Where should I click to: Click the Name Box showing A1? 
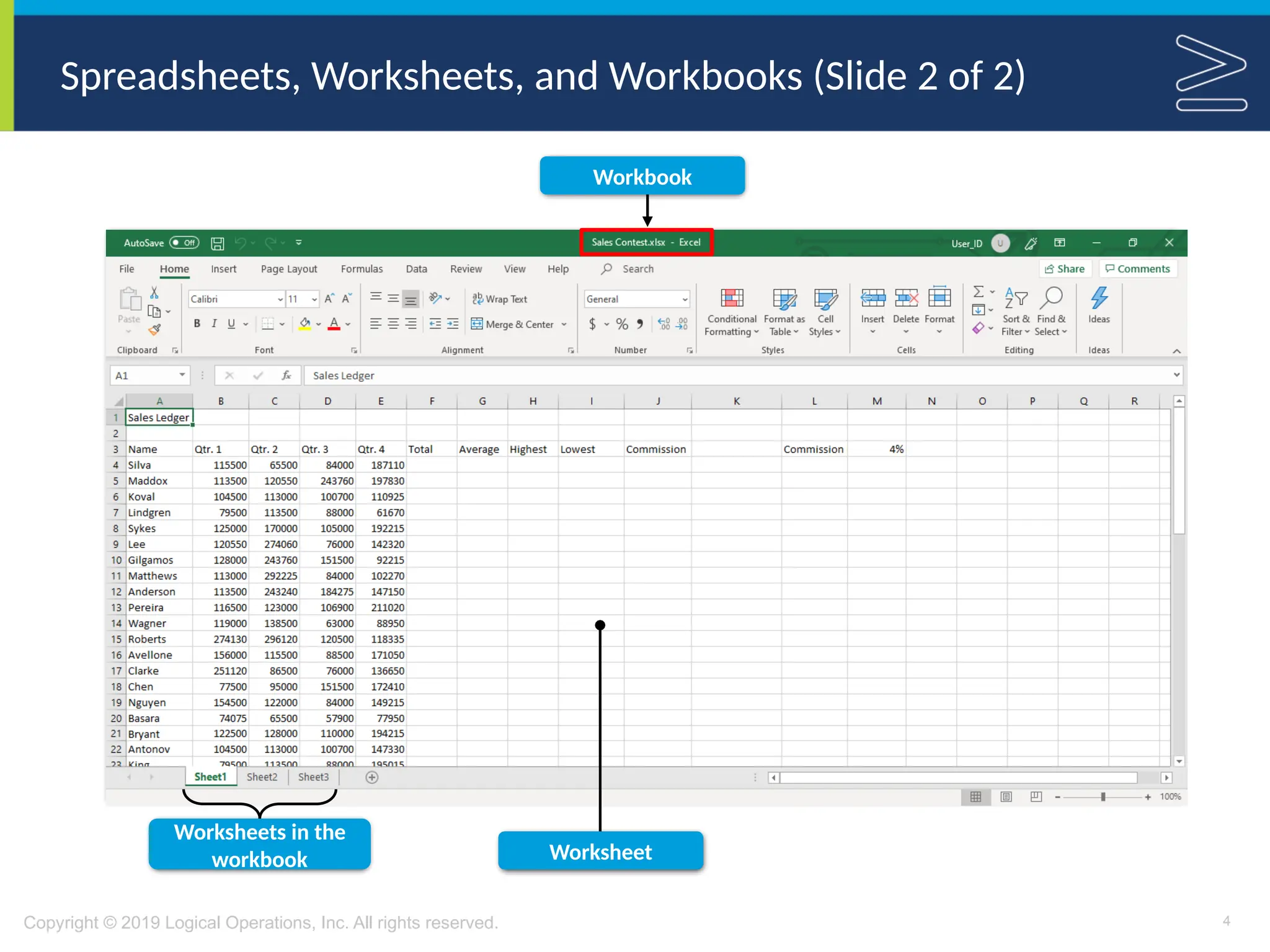149,376
